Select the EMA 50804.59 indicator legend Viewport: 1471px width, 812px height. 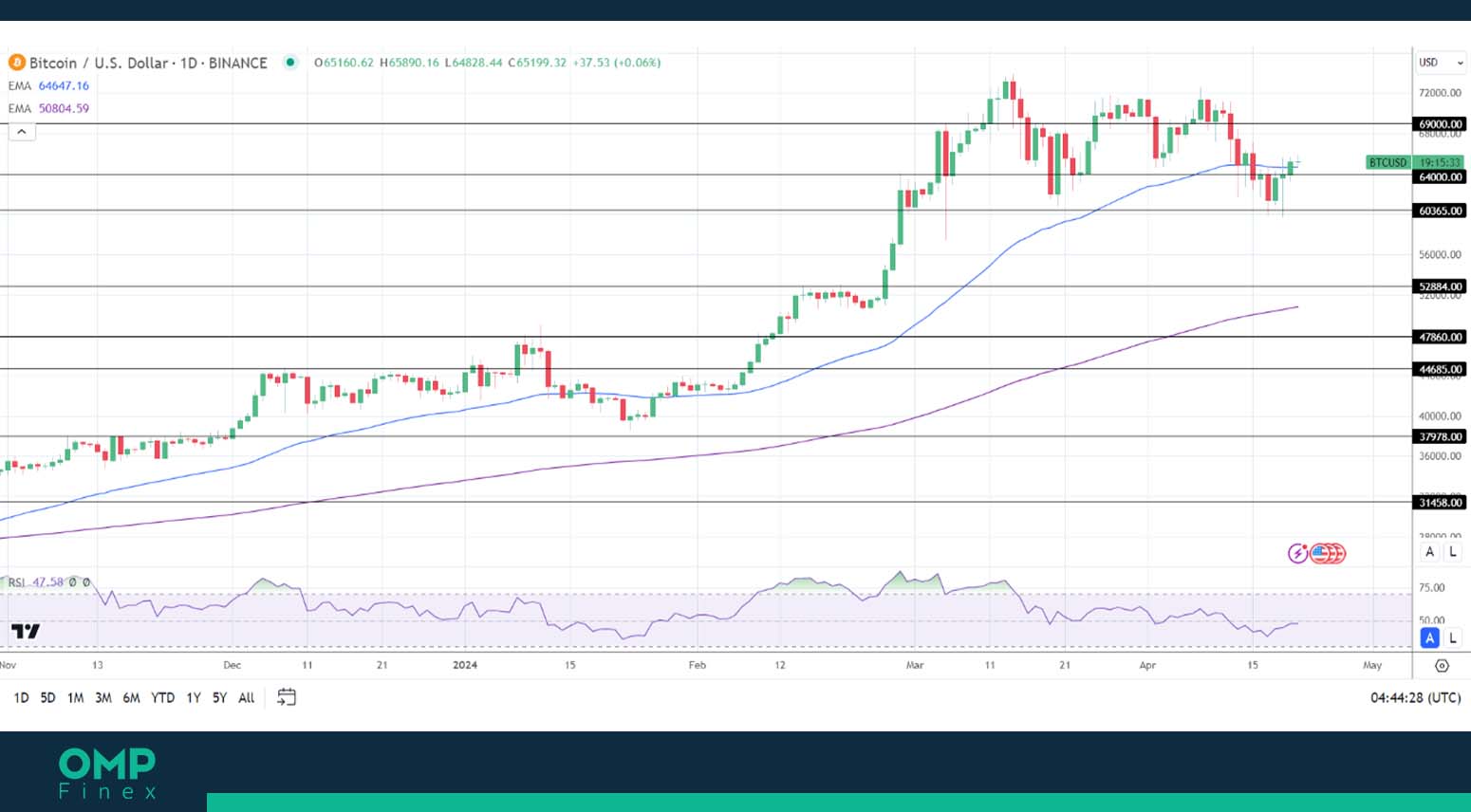(48, 108)
